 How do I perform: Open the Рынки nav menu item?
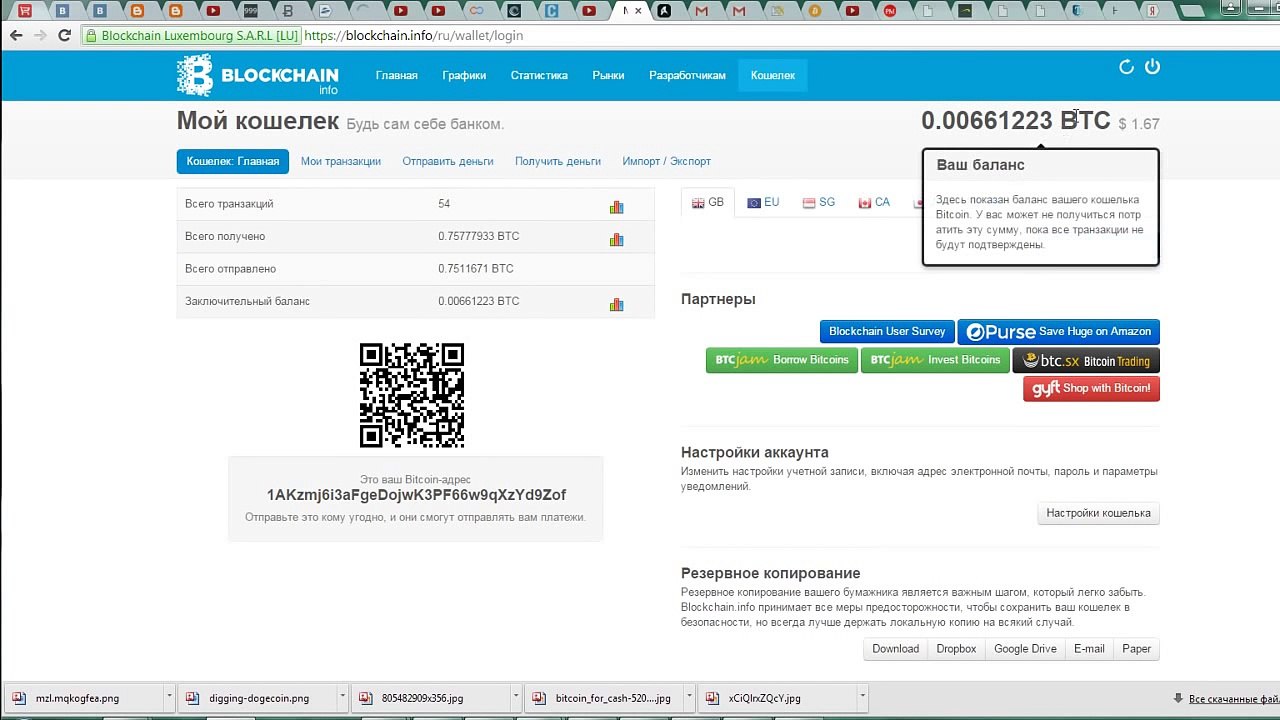click(608, 75)
